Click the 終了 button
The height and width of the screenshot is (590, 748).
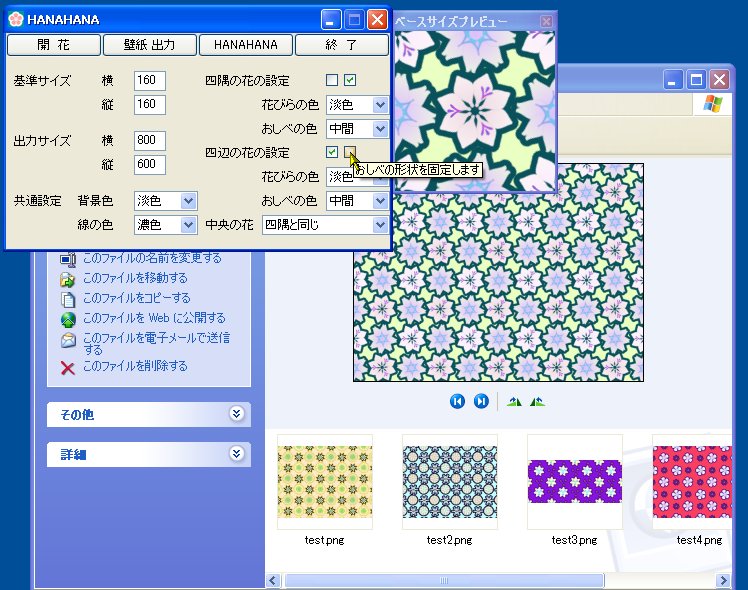[342, 45]
